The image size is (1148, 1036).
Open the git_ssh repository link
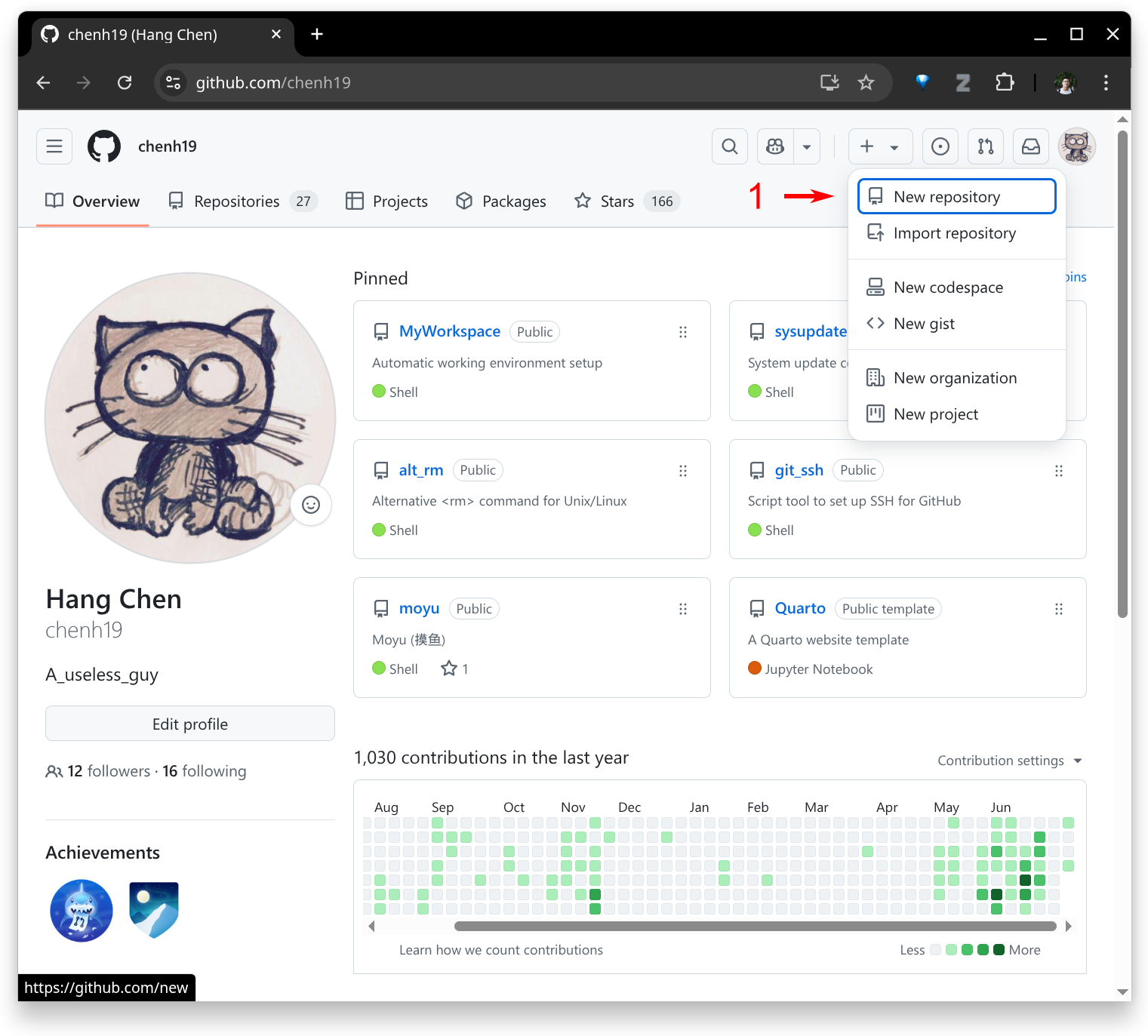799,470
